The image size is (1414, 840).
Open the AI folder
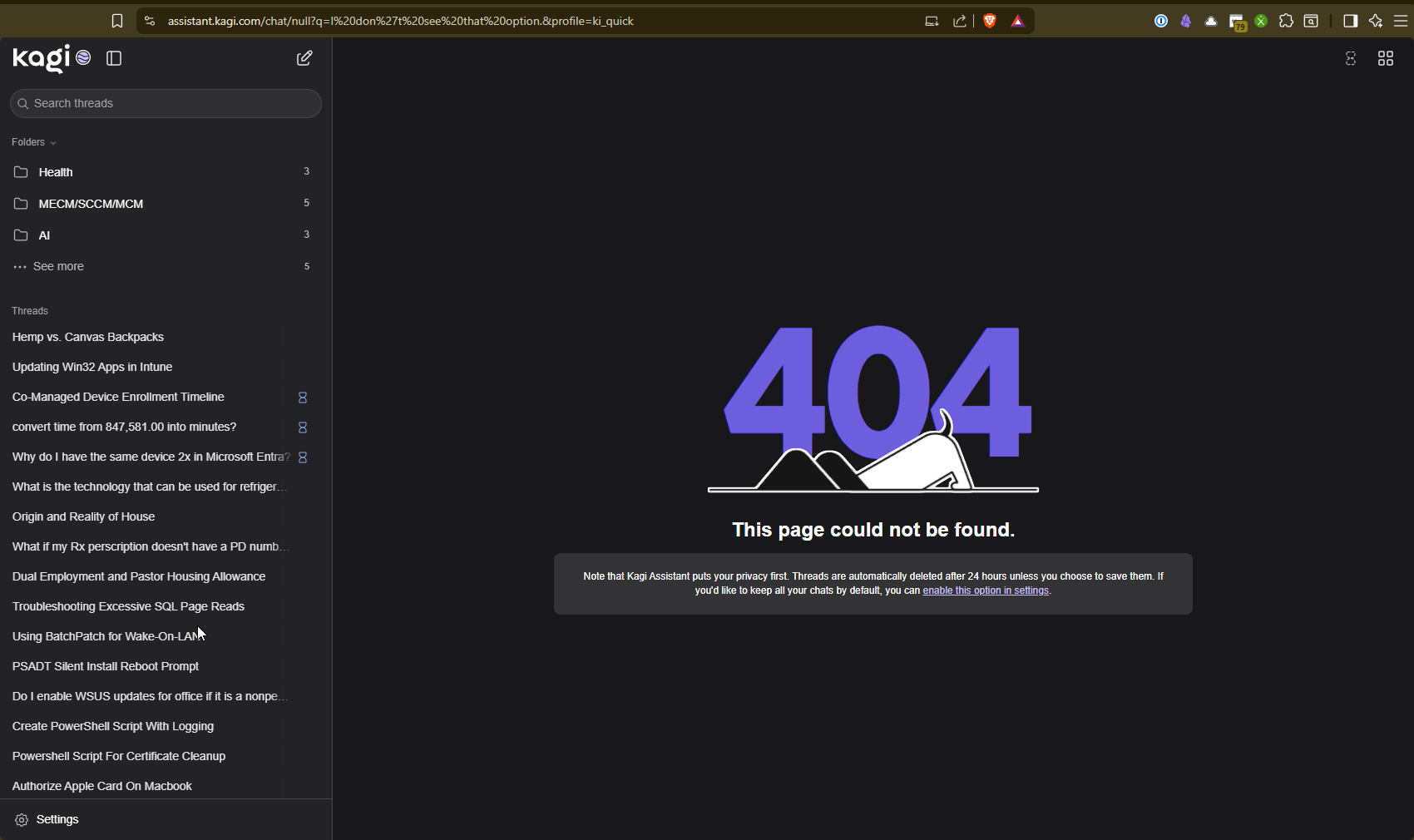(x=166, y=235)
